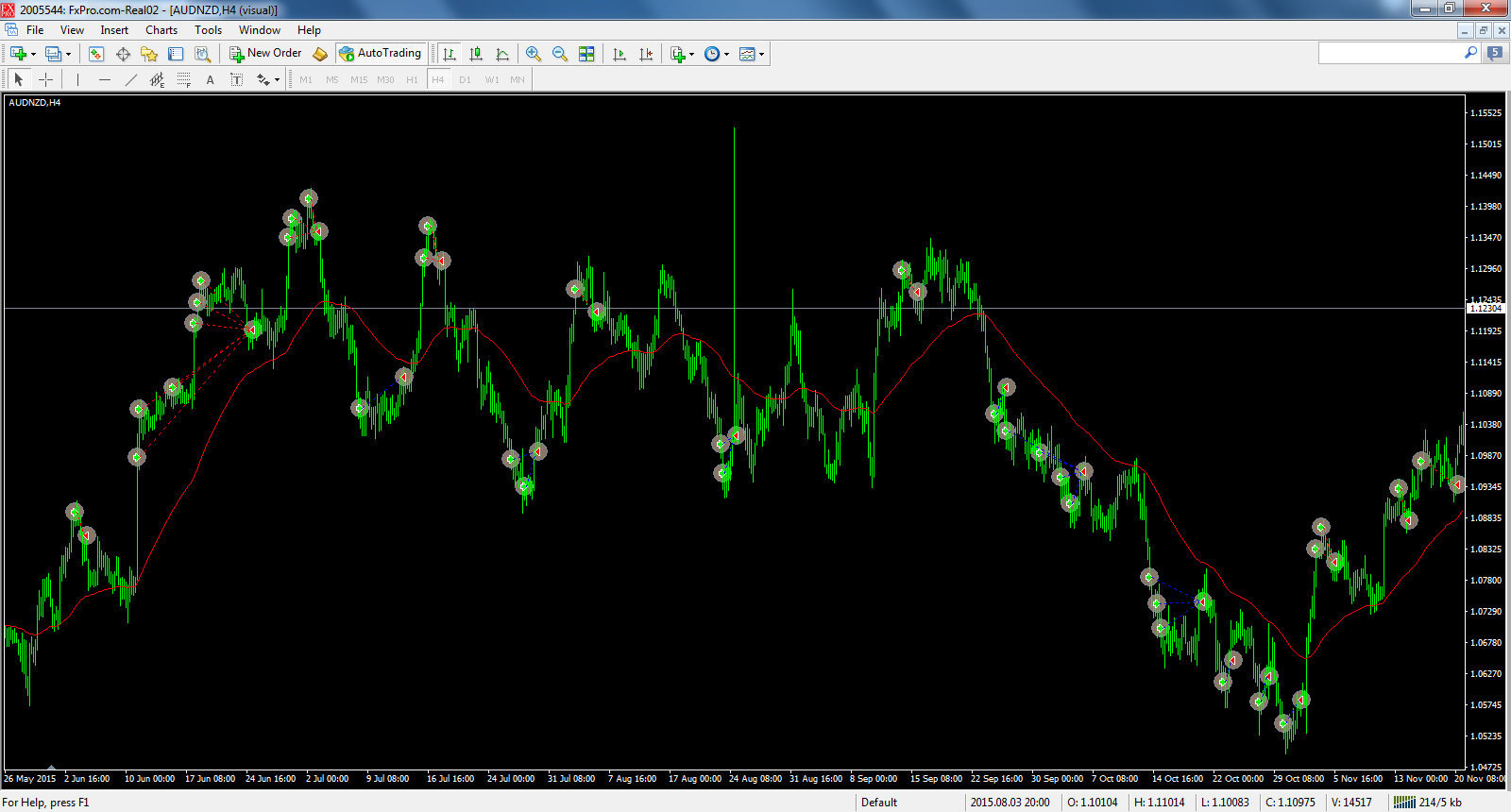1511x812 pixels.
Task: Select the Vertical Line drawing tool
Action: tap(77, 79)
